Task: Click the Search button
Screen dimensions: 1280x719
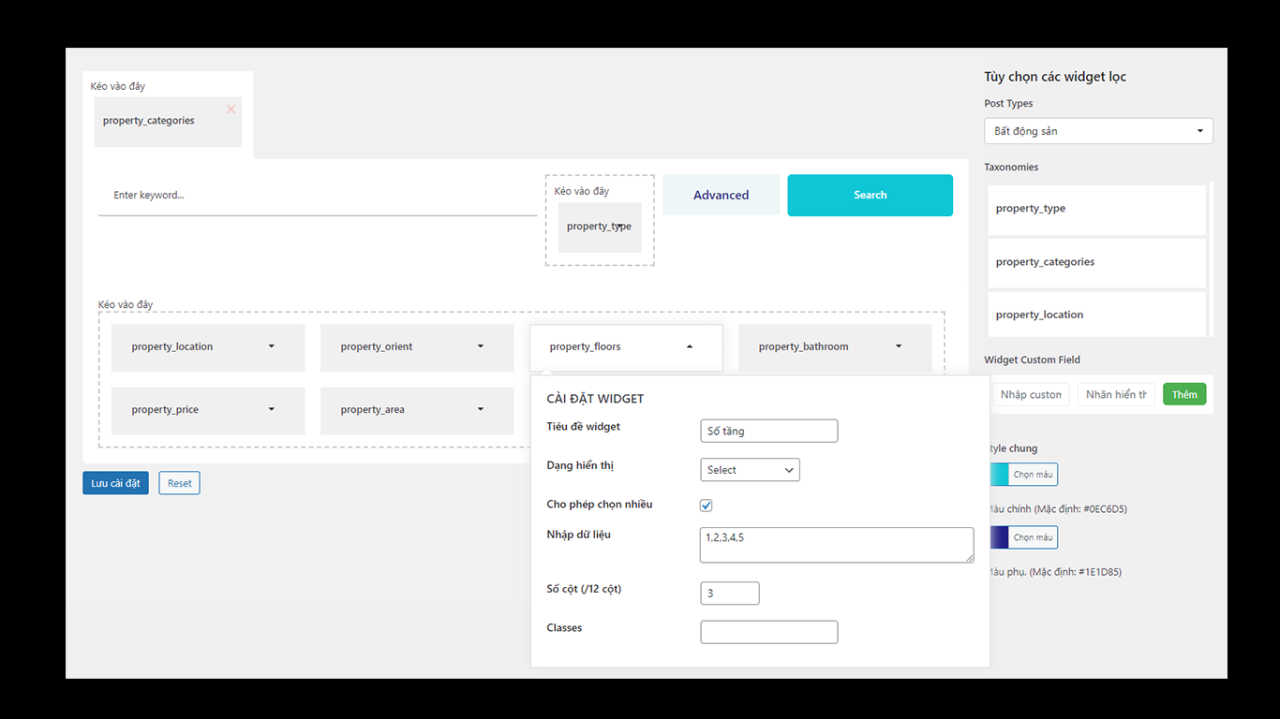Action: [869, 194]
